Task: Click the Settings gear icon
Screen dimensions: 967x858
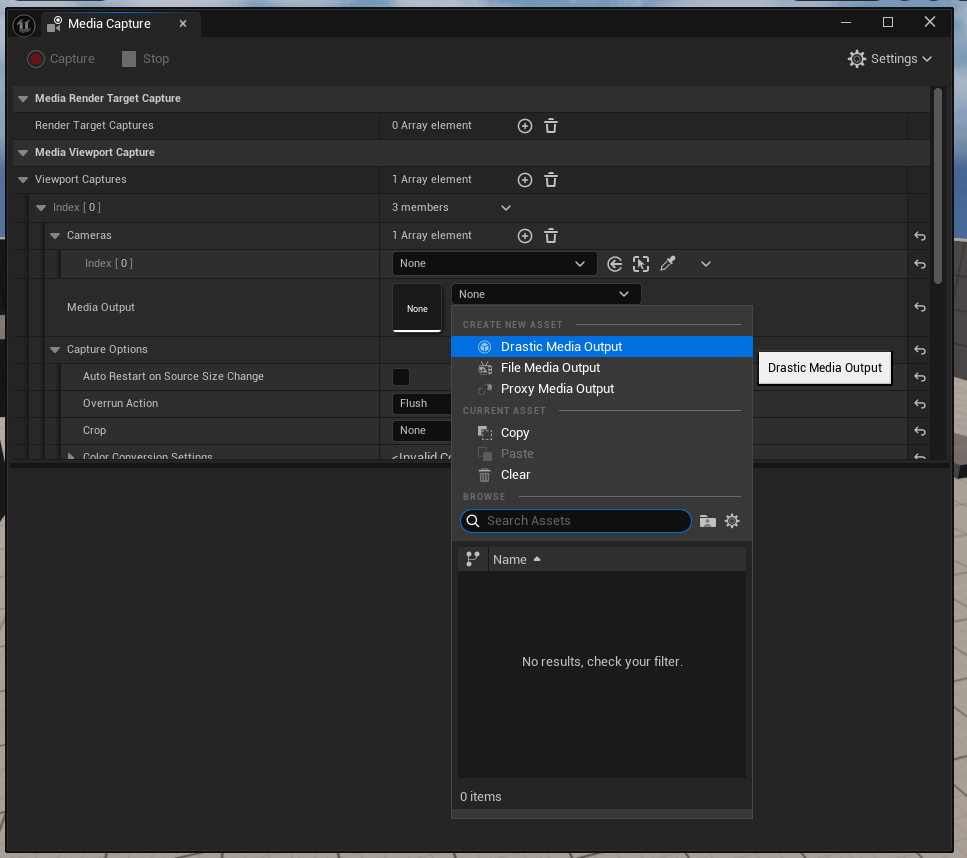Action: pyautogui.click(x=857, y=59)
